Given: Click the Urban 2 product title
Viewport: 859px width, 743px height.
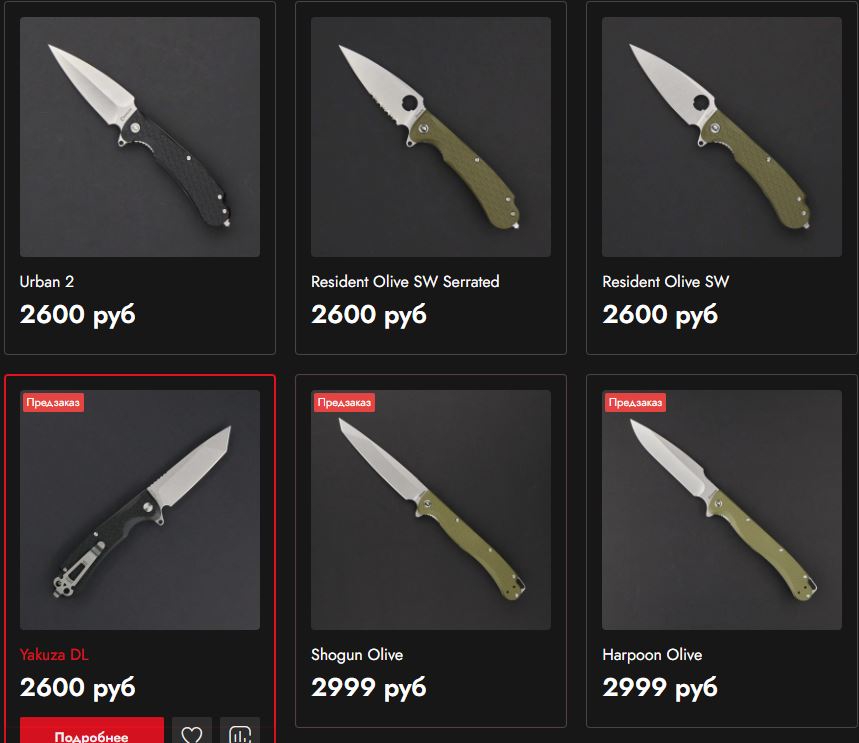Looking at the screenshot, I should coord(47,282).
